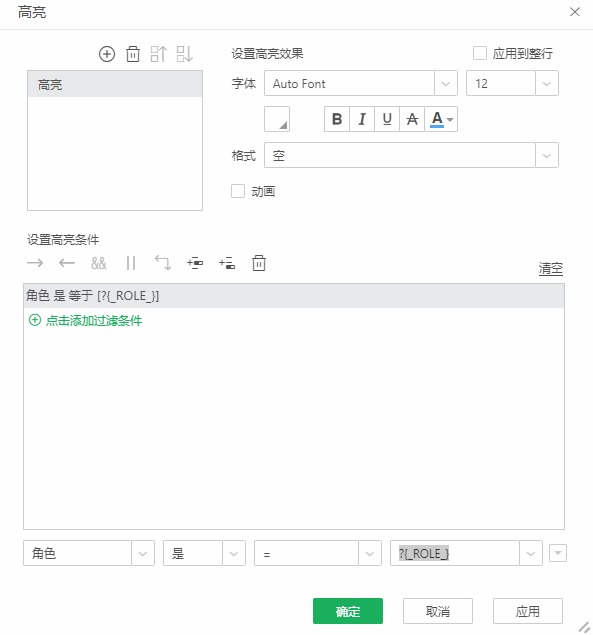
Task: Click the 格式 field showing 空
Action: click(x=400, y=155)
